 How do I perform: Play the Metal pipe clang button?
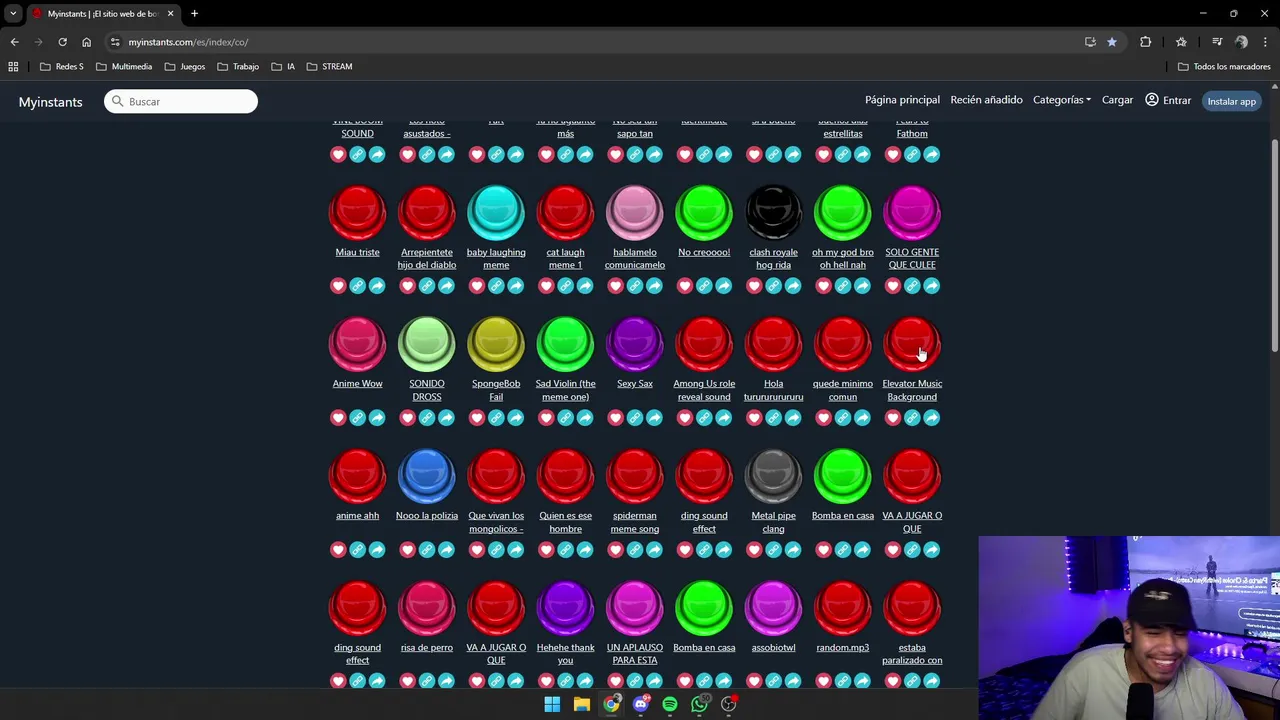773,477
